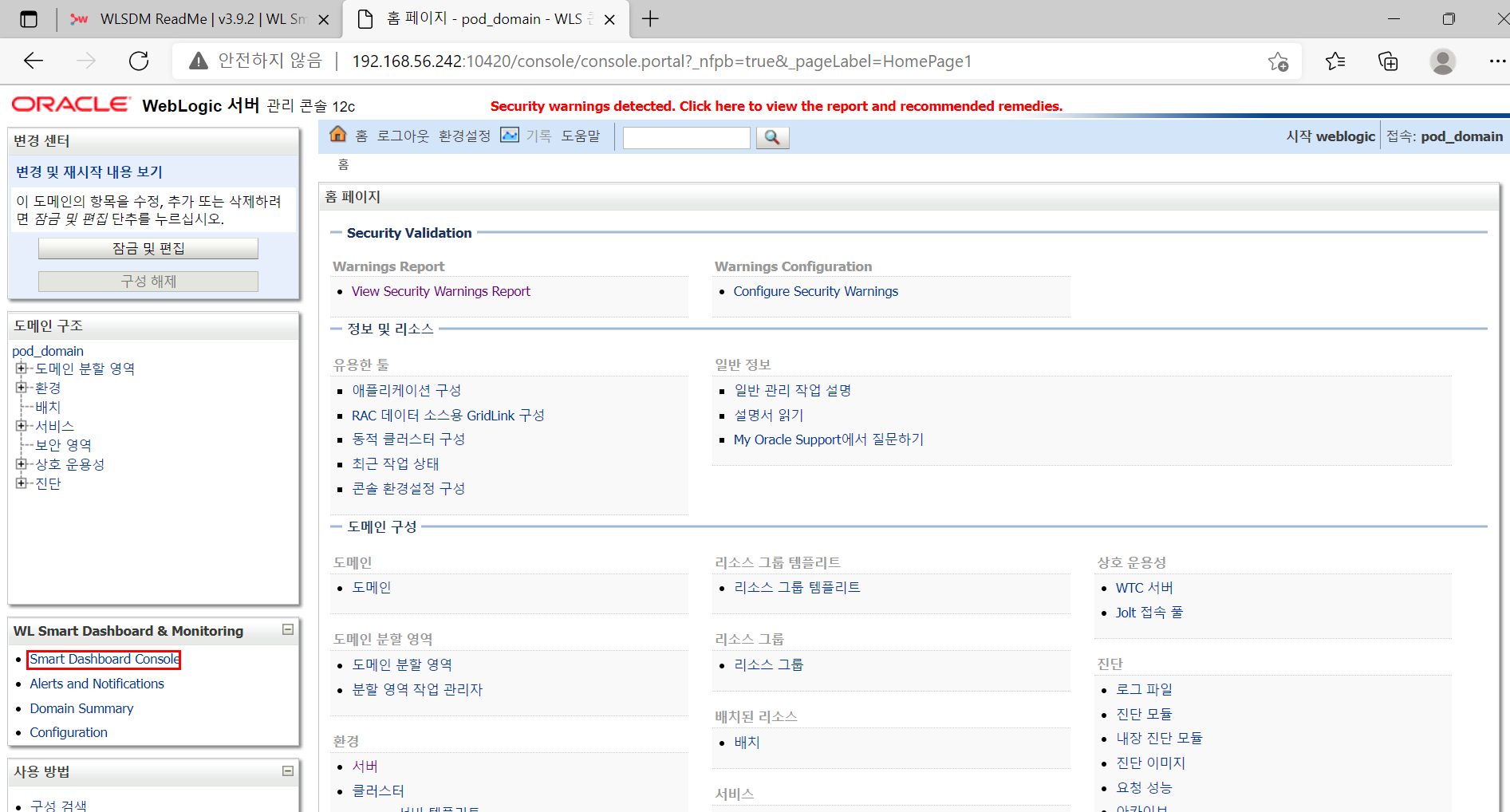Open 일반 관리 작업 설명 link
Viewport: 1510px width, 812px height.
793,390
